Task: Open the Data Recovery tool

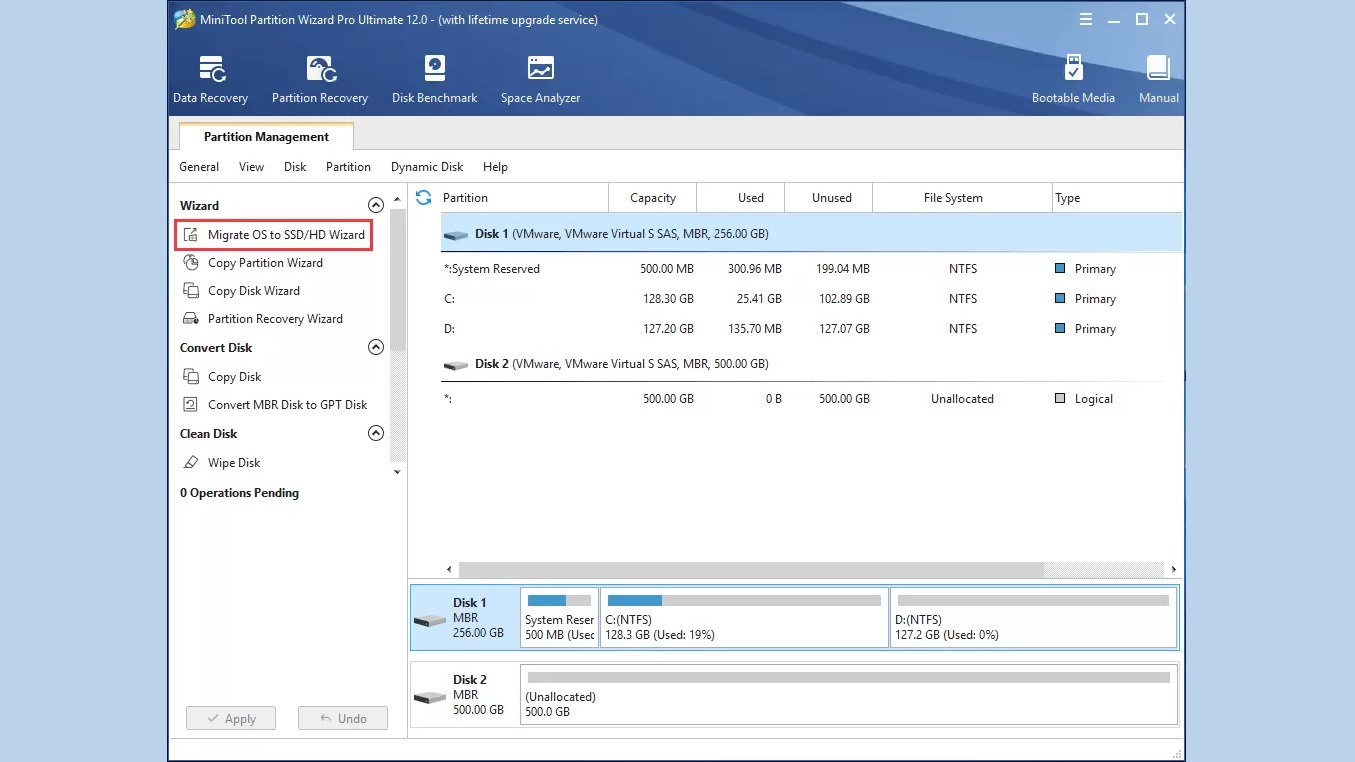Action: tap(210, 79)
